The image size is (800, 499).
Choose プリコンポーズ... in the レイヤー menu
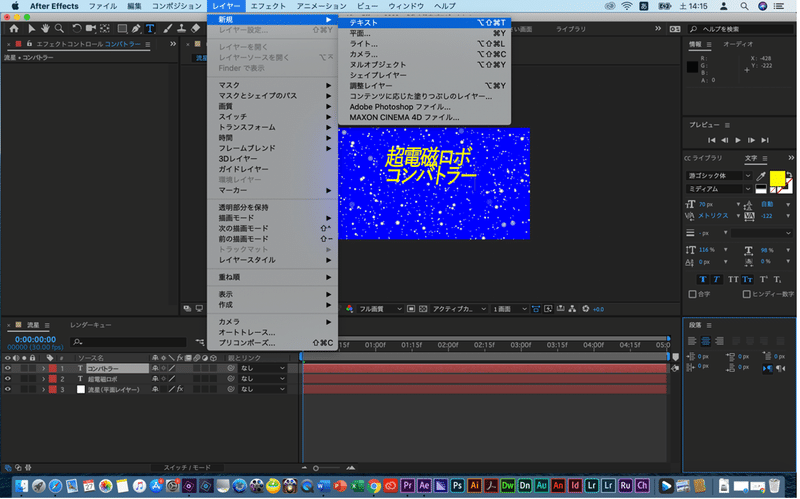(x=272, y=343)
